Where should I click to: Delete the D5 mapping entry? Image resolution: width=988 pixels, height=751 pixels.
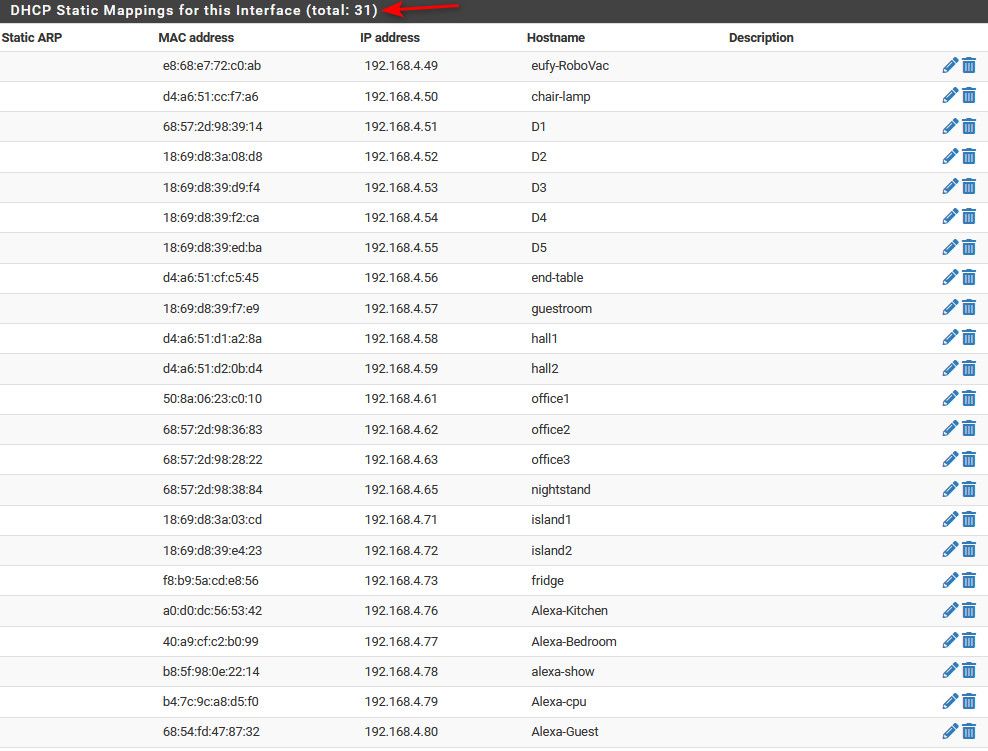pos(968,247)
